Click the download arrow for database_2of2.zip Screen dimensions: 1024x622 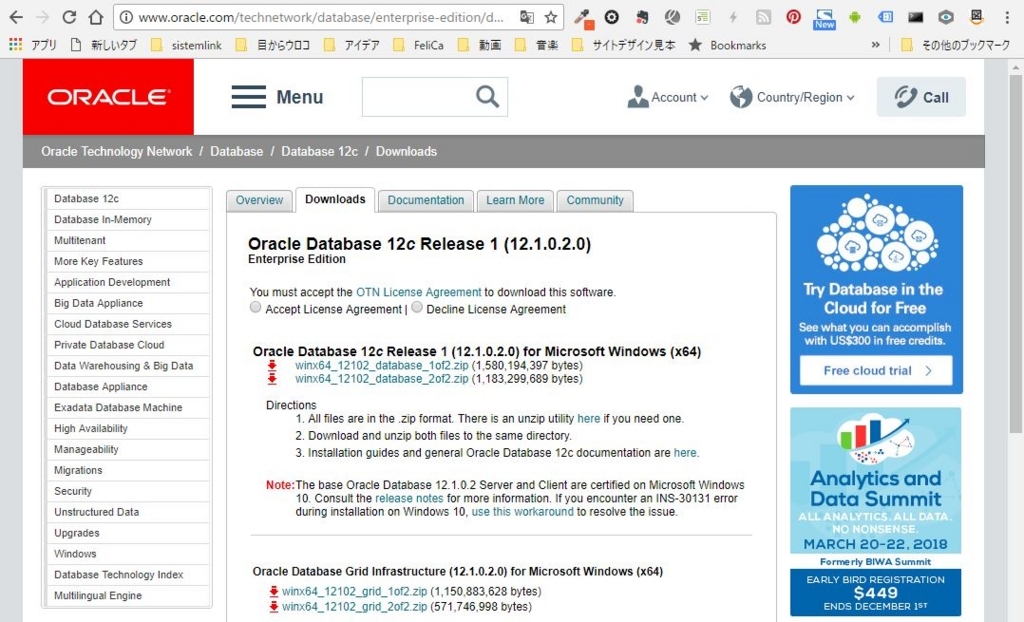(x=272, y=379)
